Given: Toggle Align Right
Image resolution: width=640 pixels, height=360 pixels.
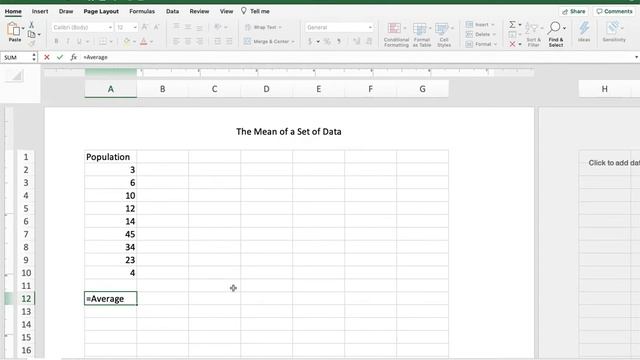Looking at the screenshot, I should click(200, 41).
